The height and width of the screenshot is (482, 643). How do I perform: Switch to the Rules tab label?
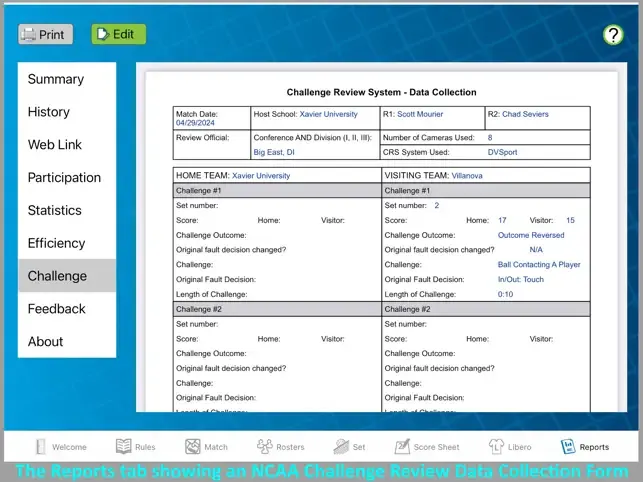[x=145, y=447]
